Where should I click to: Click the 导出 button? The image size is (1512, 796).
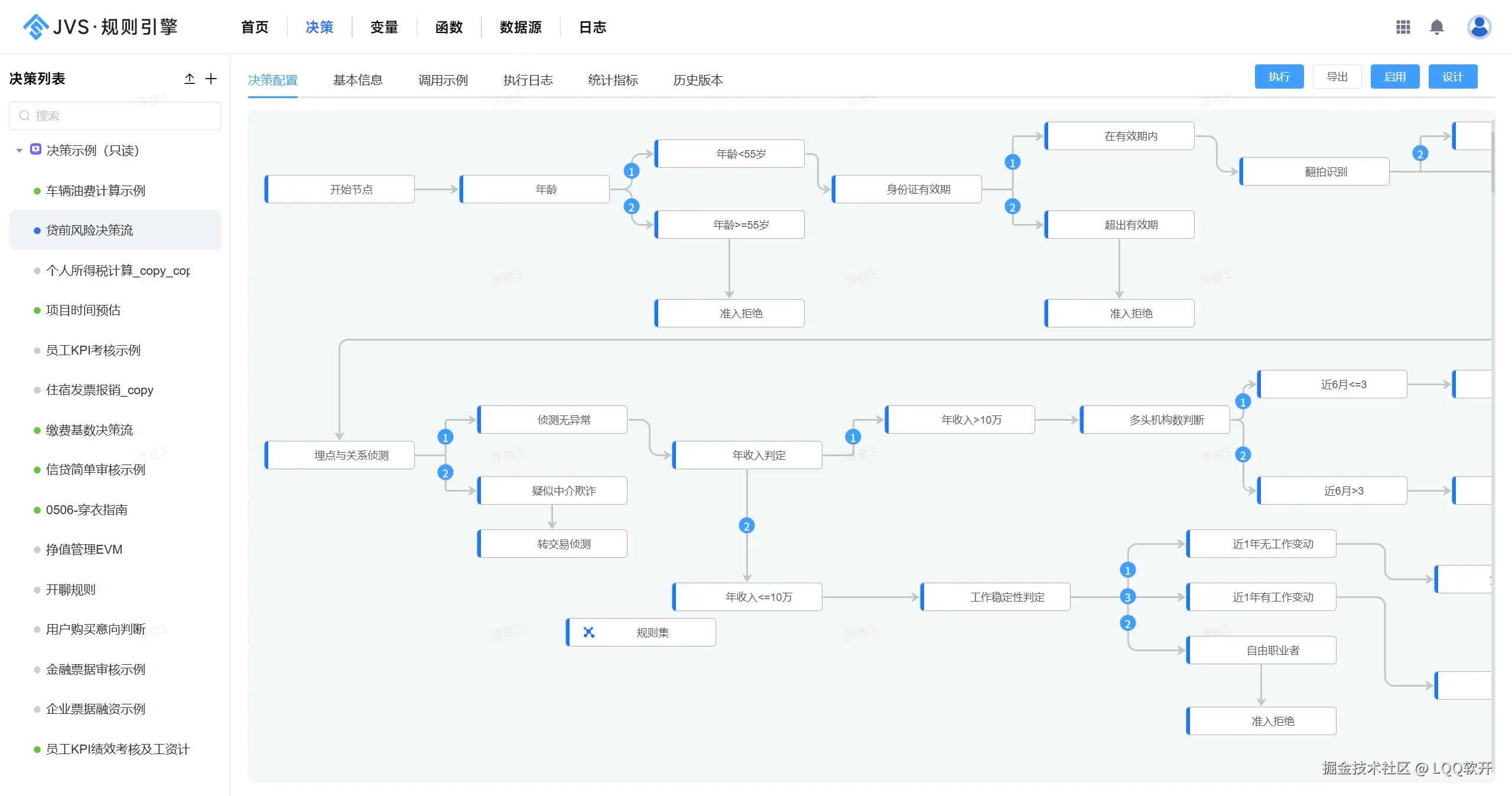tap(1337, 77)
